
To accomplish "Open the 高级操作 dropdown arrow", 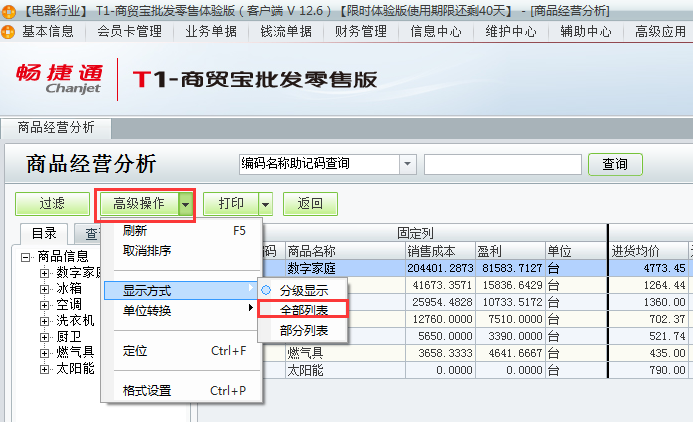I will click(186, 204).
